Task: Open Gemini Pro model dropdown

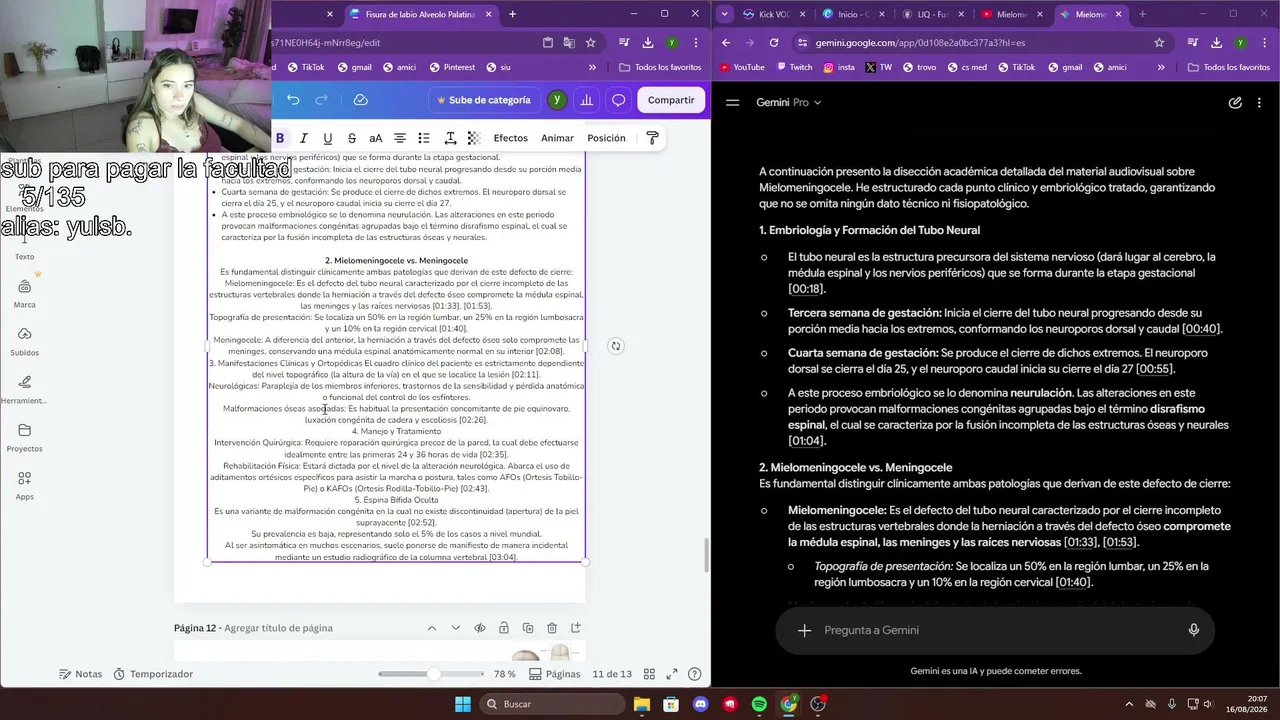Action: [789, 102]
